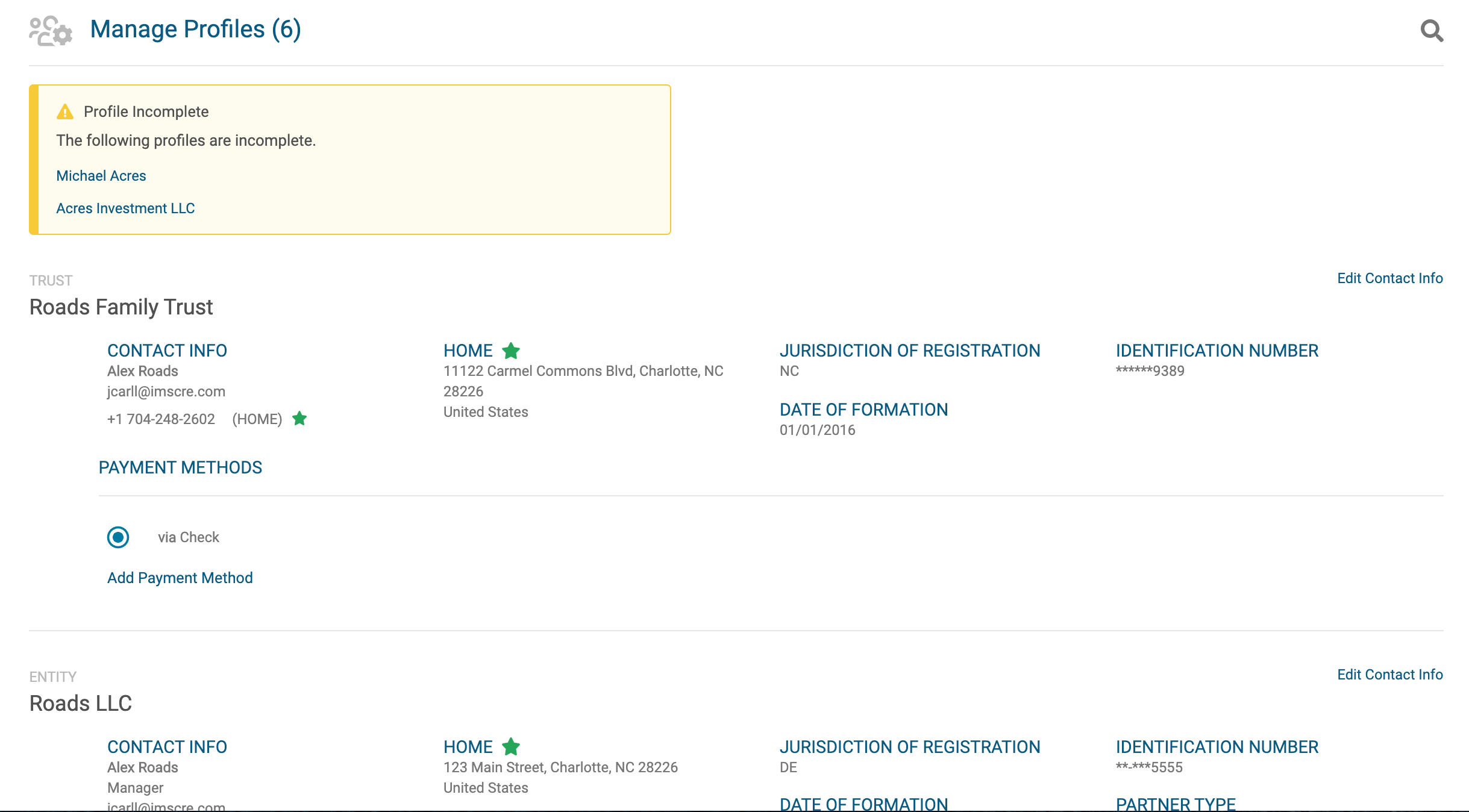Click the ENTITY profile type label
The width and height of the screenshot is (1469, 812).
[53, 677]
